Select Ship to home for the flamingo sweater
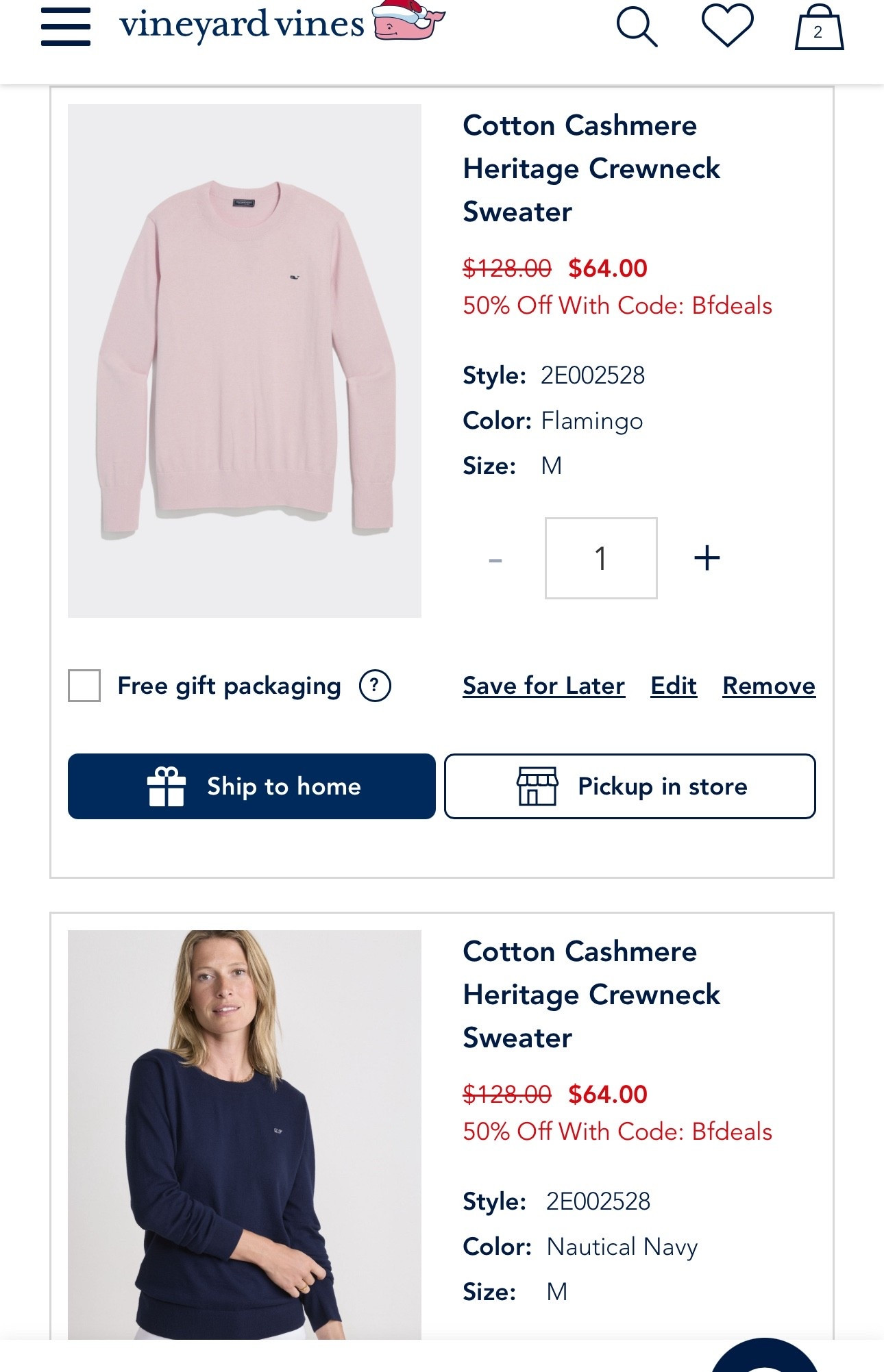The width and height of the screenshot is (884, 1372). (x=251, y=786)
